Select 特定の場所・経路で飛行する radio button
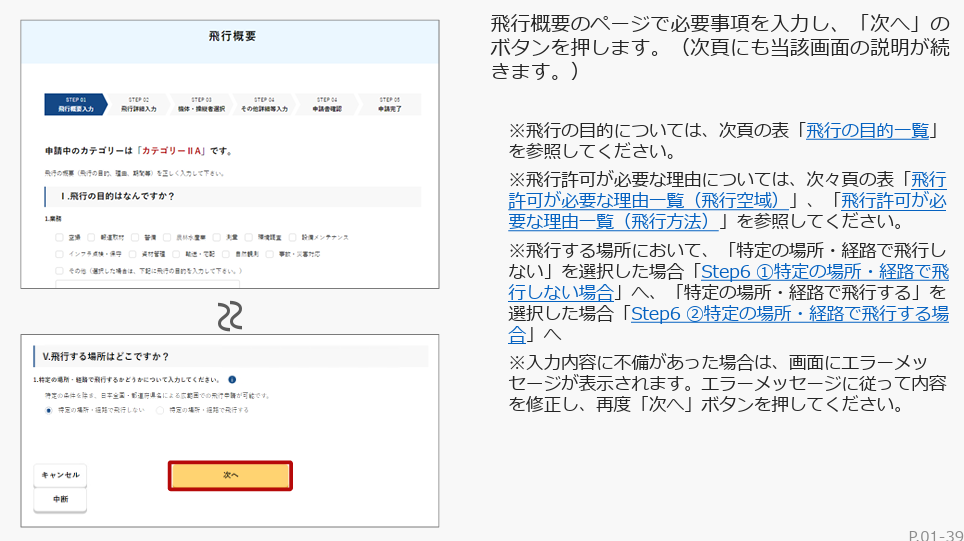This screenshot has width=964, height=541. [160, 410]
